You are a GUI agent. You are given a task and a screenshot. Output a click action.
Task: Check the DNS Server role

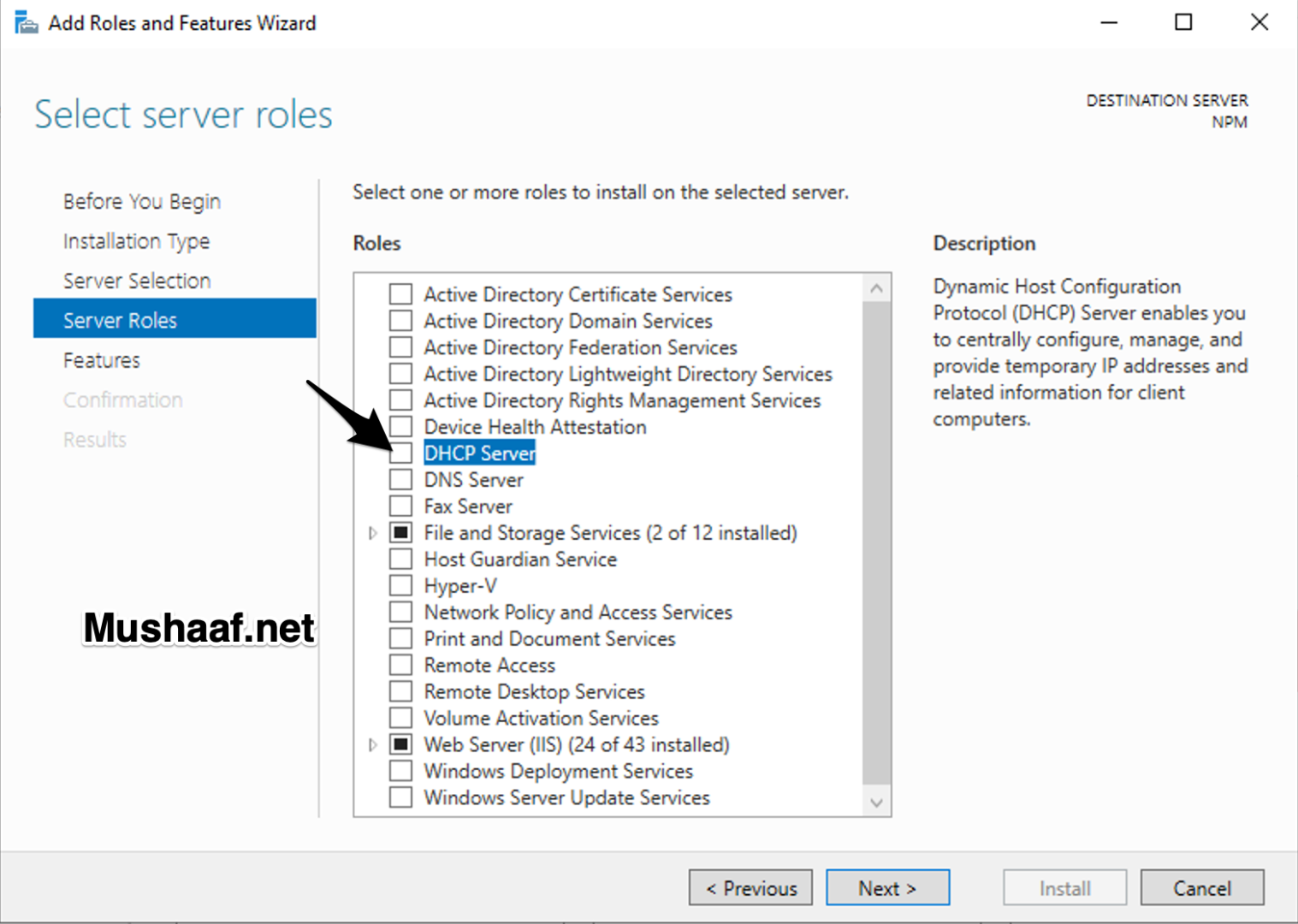tap(400, 479)
